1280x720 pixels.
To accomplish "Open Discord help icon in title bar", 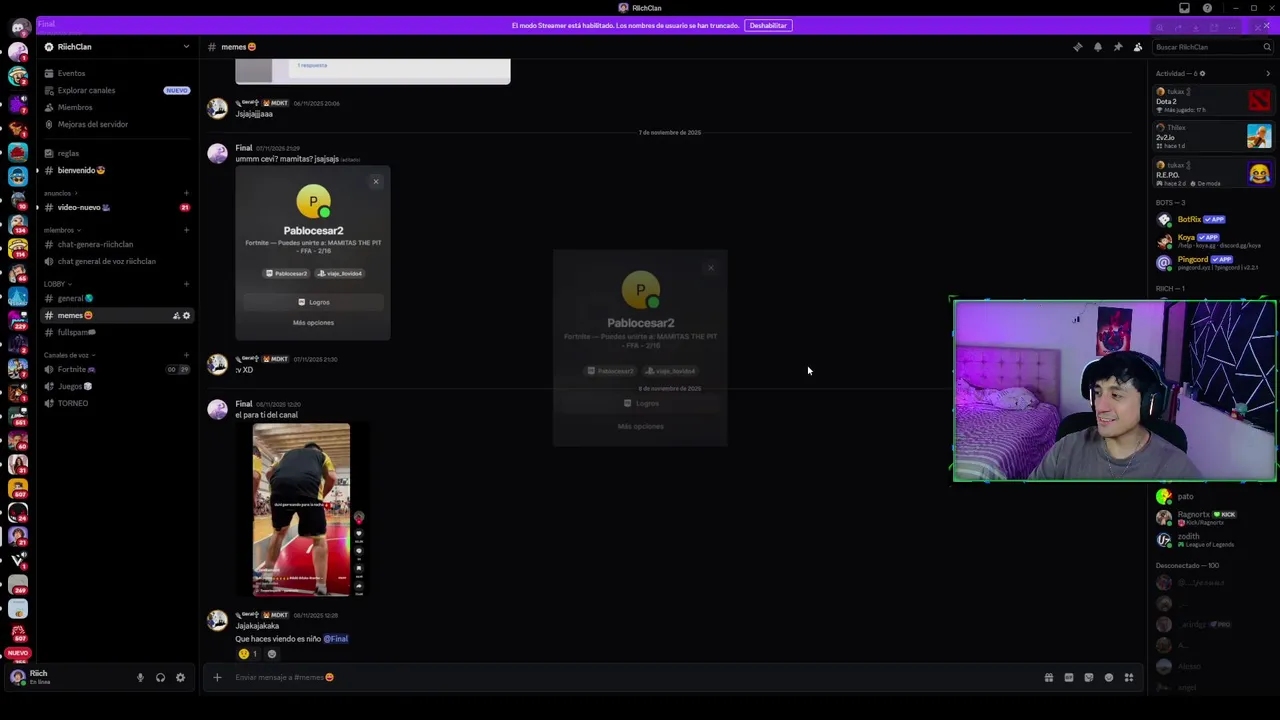I will (x=1207, y=8).
